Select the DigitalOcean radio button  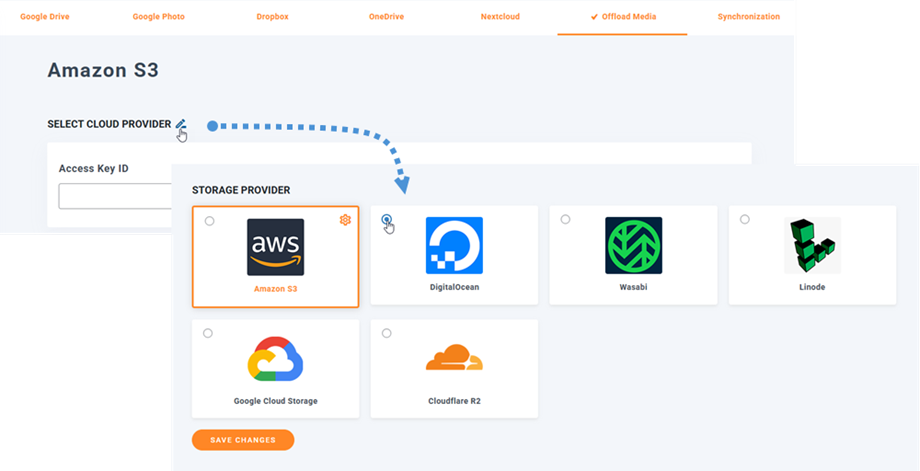point(386,219)
